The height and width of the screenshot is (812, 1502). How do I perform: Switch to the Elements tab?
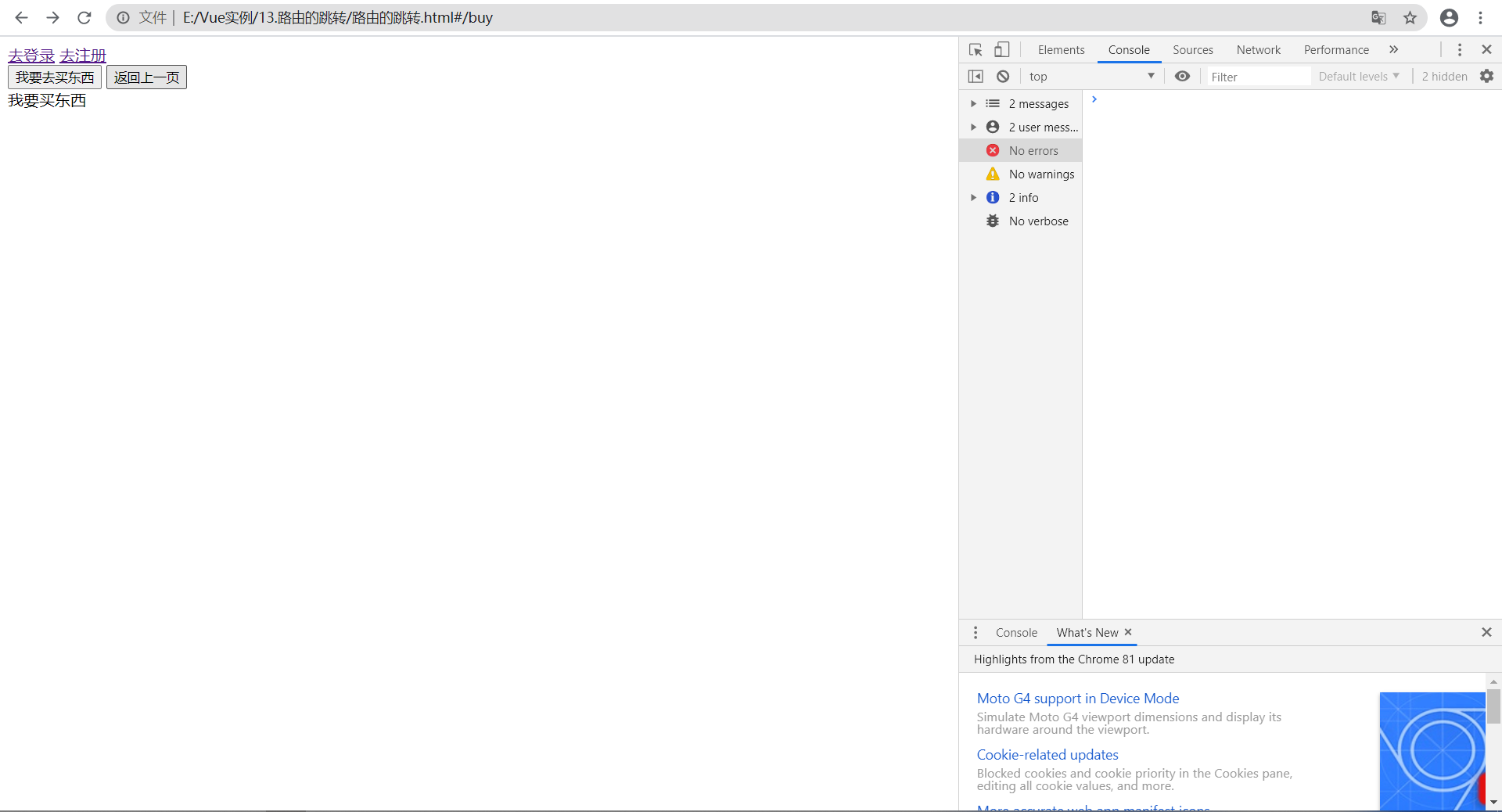pos(1061,49)
